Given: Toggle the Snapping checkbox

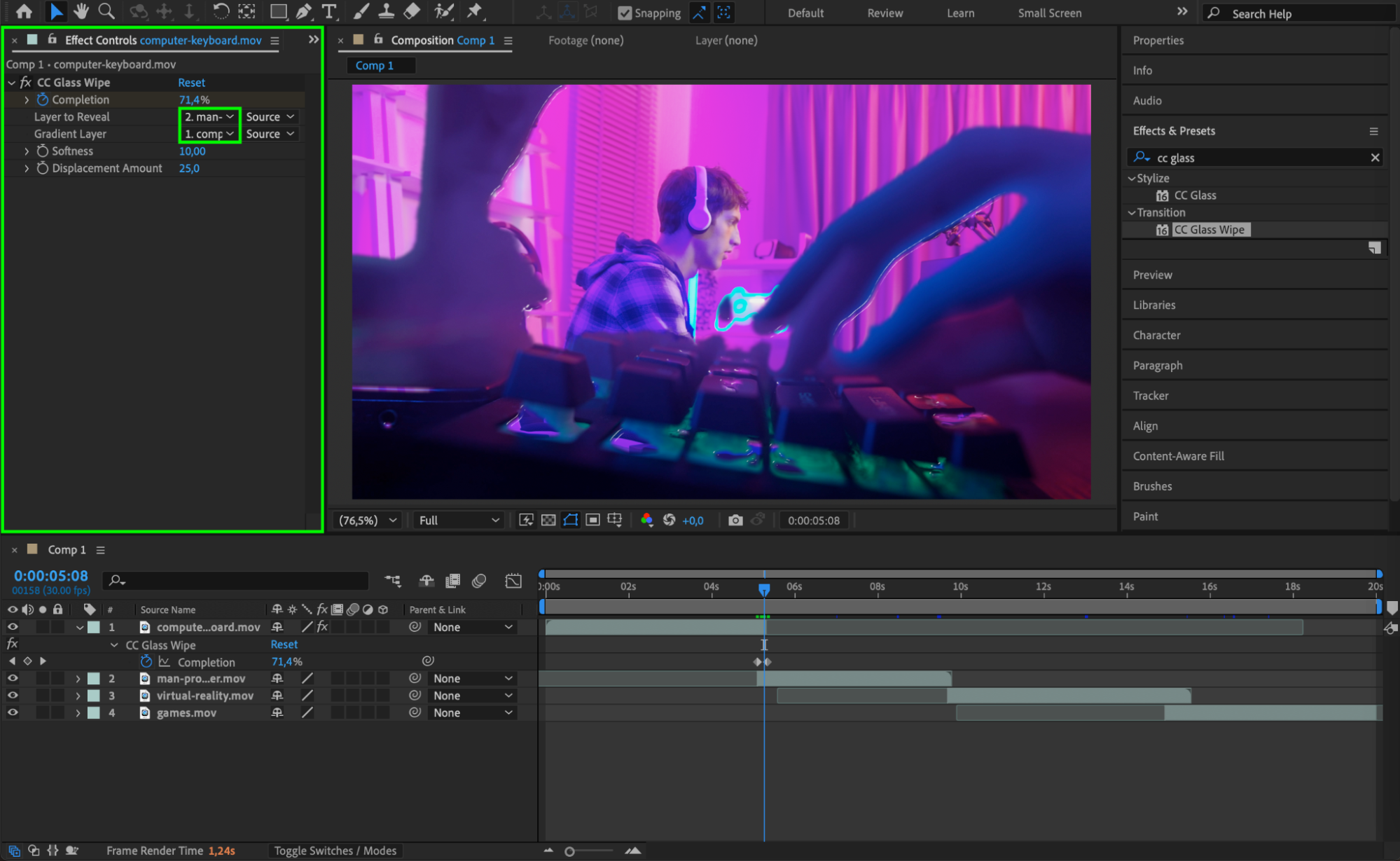Looking at the screenshot, I should pyautogui.click(x=625, y=13).
